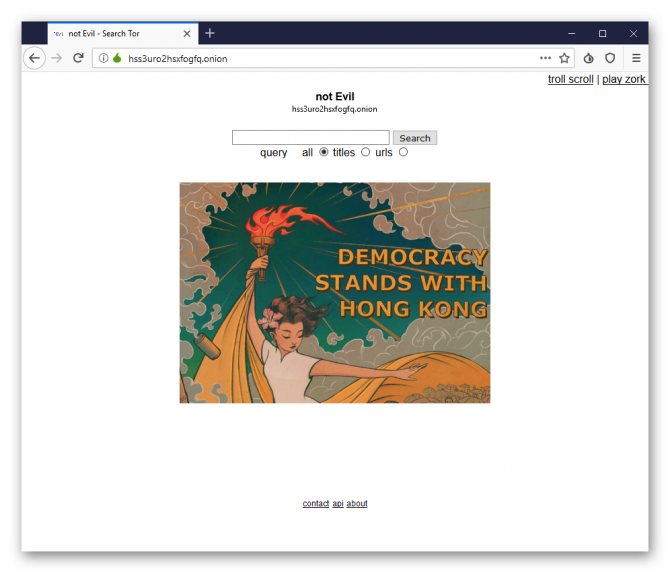Click the Tor icon left of the shield
670x573 pixels.
coord(589,58)
